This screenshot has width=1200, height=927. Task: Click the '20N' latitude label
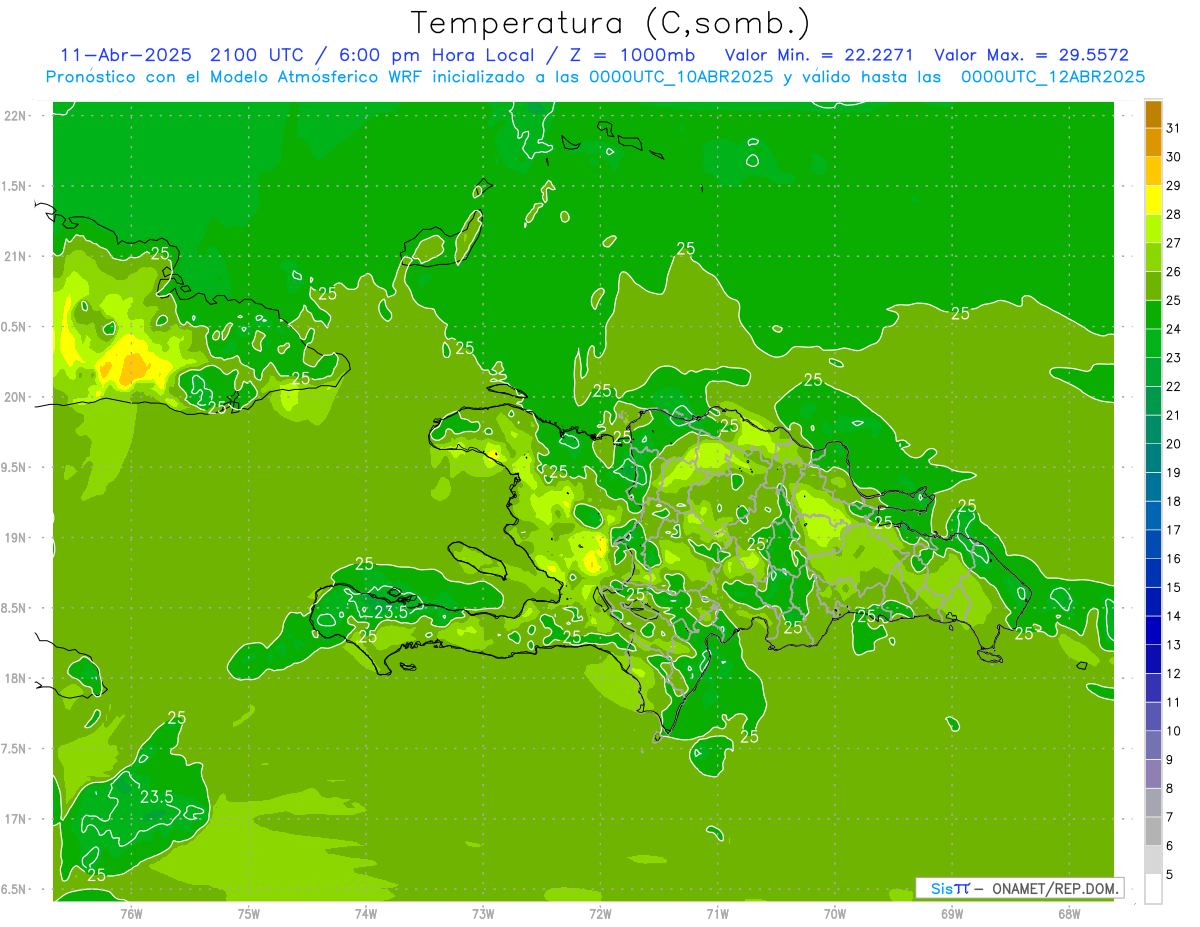pyautogui.click(x=15, y=397)
